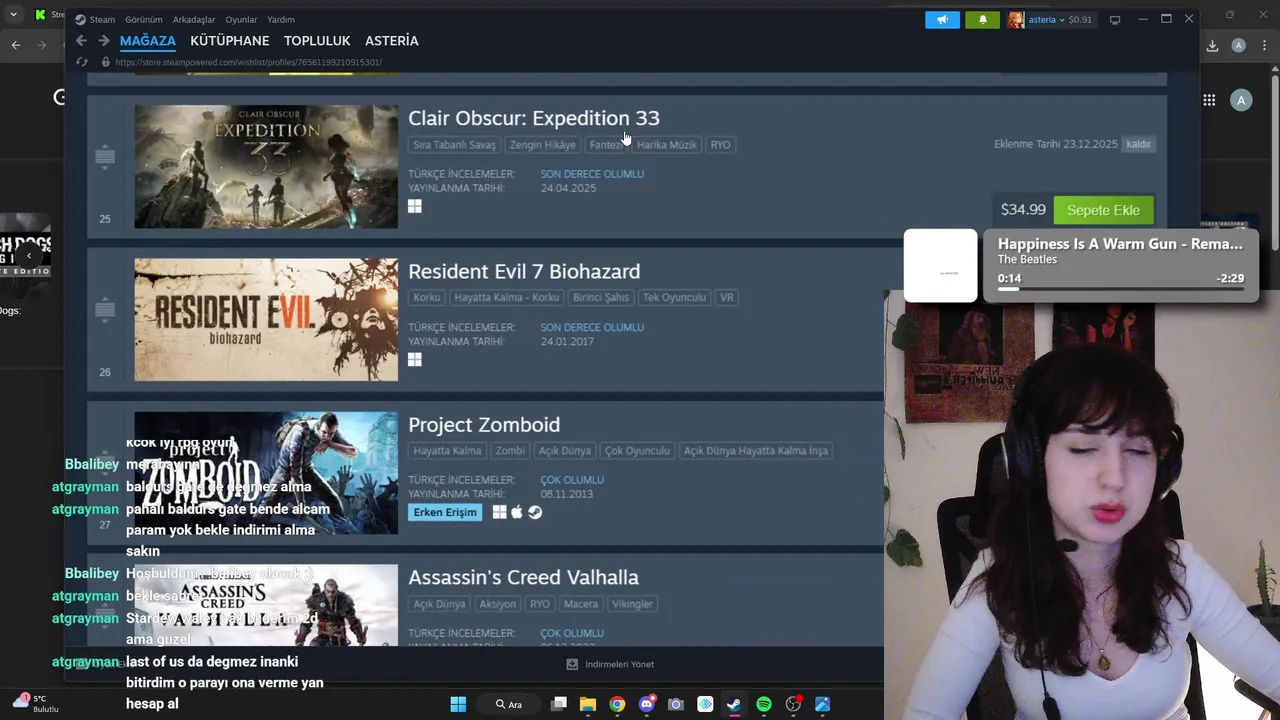Open the Clair Obscur: Expedition 33 cover image
This screenshot has width=1280, height=720.
coord(266,167)
